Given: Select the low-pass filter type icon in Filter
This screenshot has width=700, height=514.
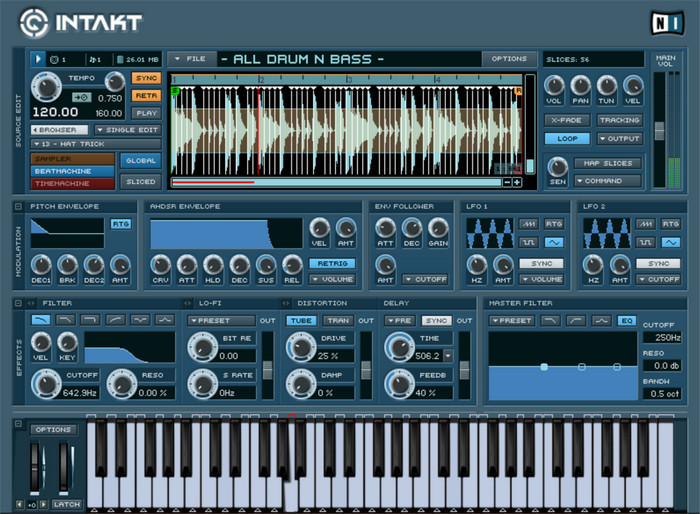Looking at the screenshot, I should [x=41, y=319].
